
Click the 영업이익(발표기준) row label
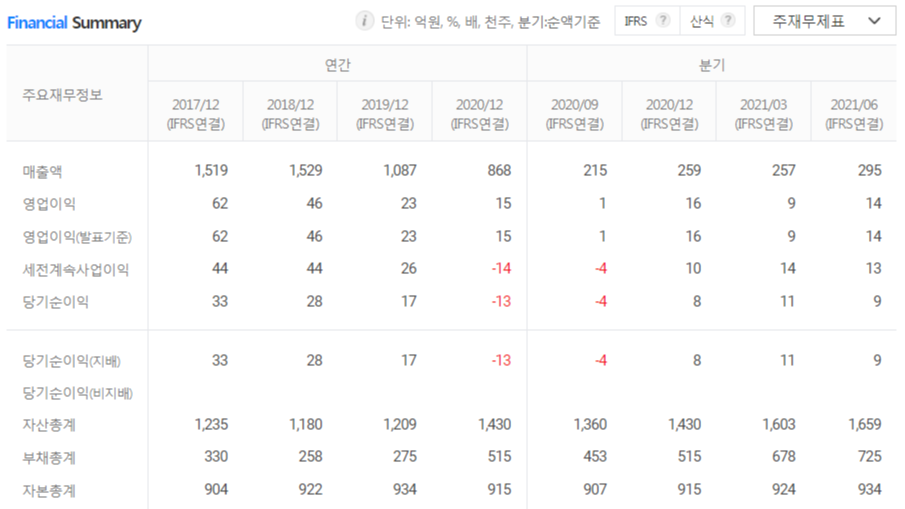tap(77, 237)
